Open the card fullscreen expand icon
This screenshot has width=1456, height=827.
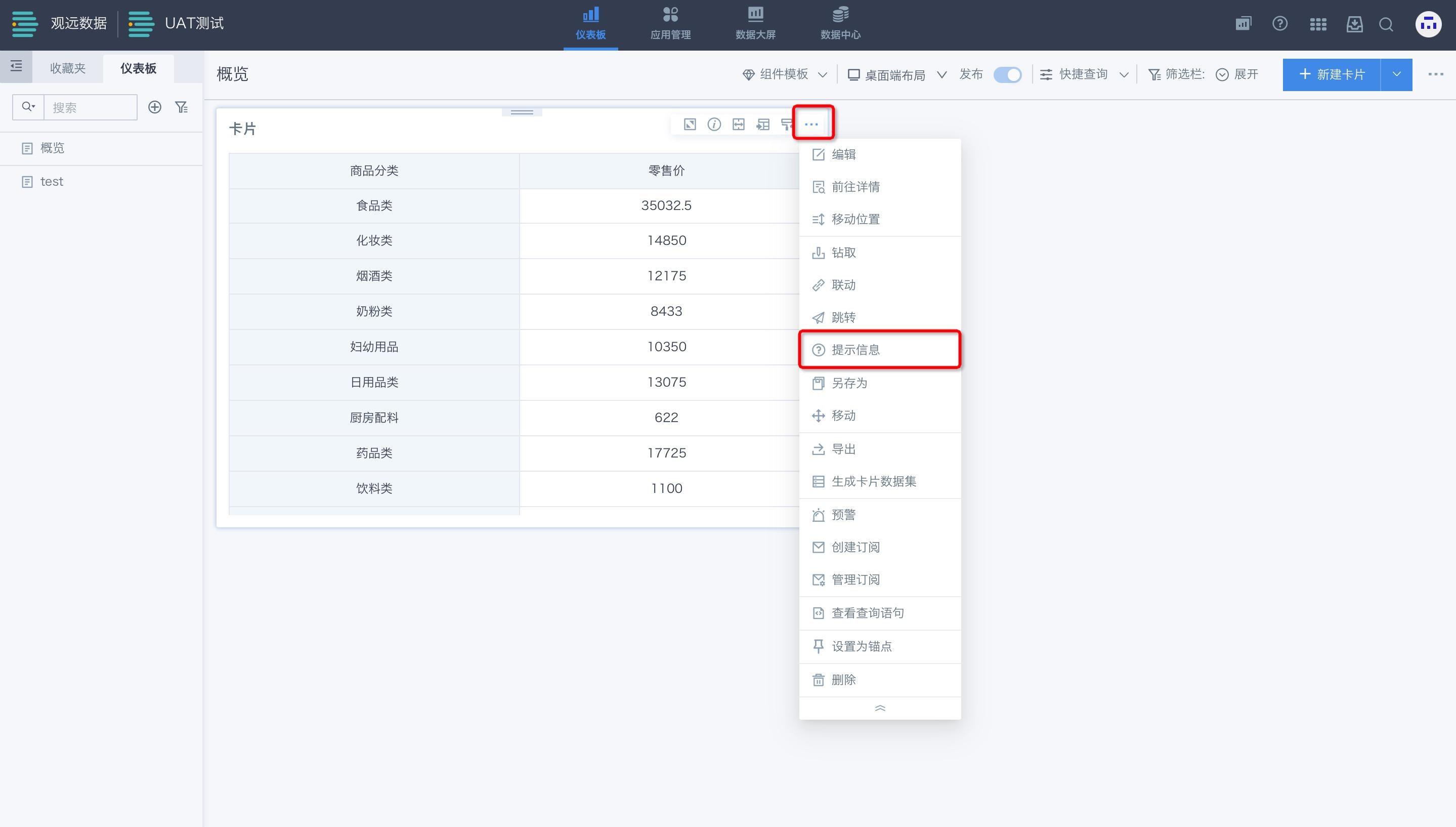[x=690, y=125]
